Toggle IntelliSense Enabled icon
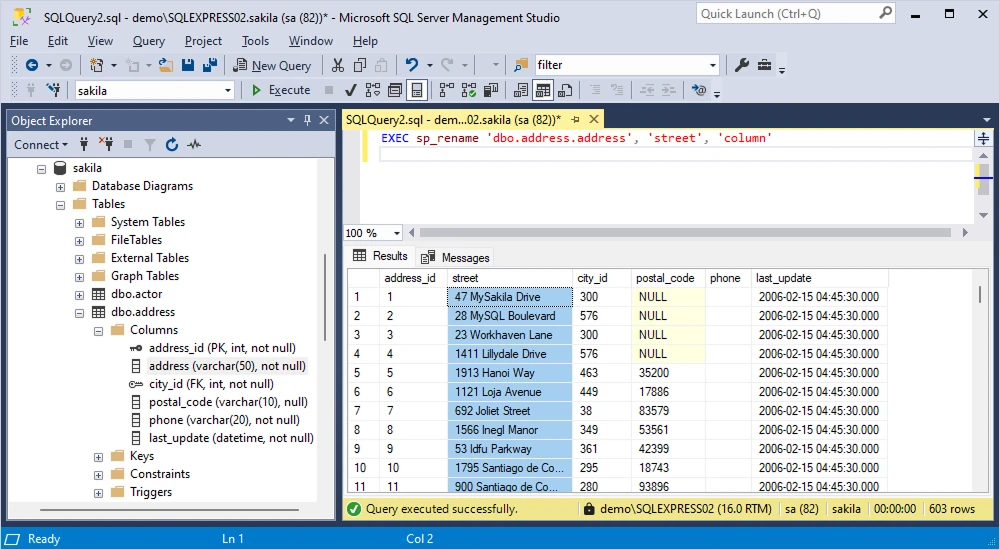Screen dimensions: 1000x550 coord(416,91)
